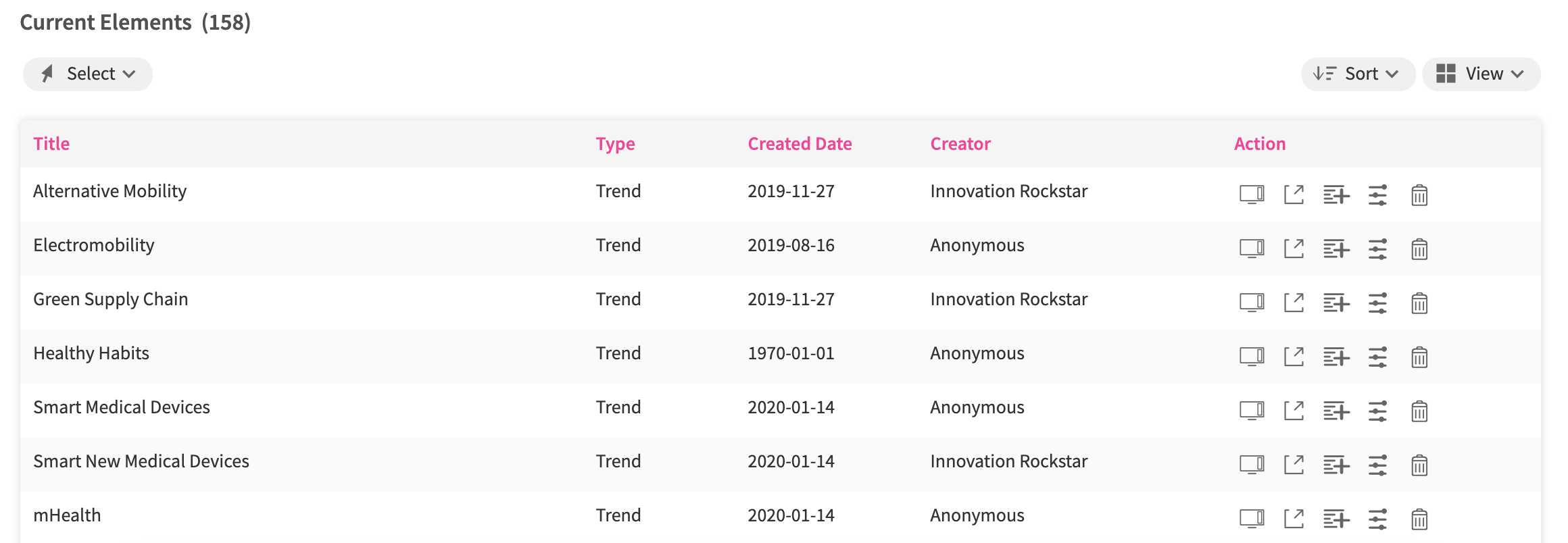Click the Creator column header
The width and height of the screenshot is (1568, 543).
pos(960,144)
